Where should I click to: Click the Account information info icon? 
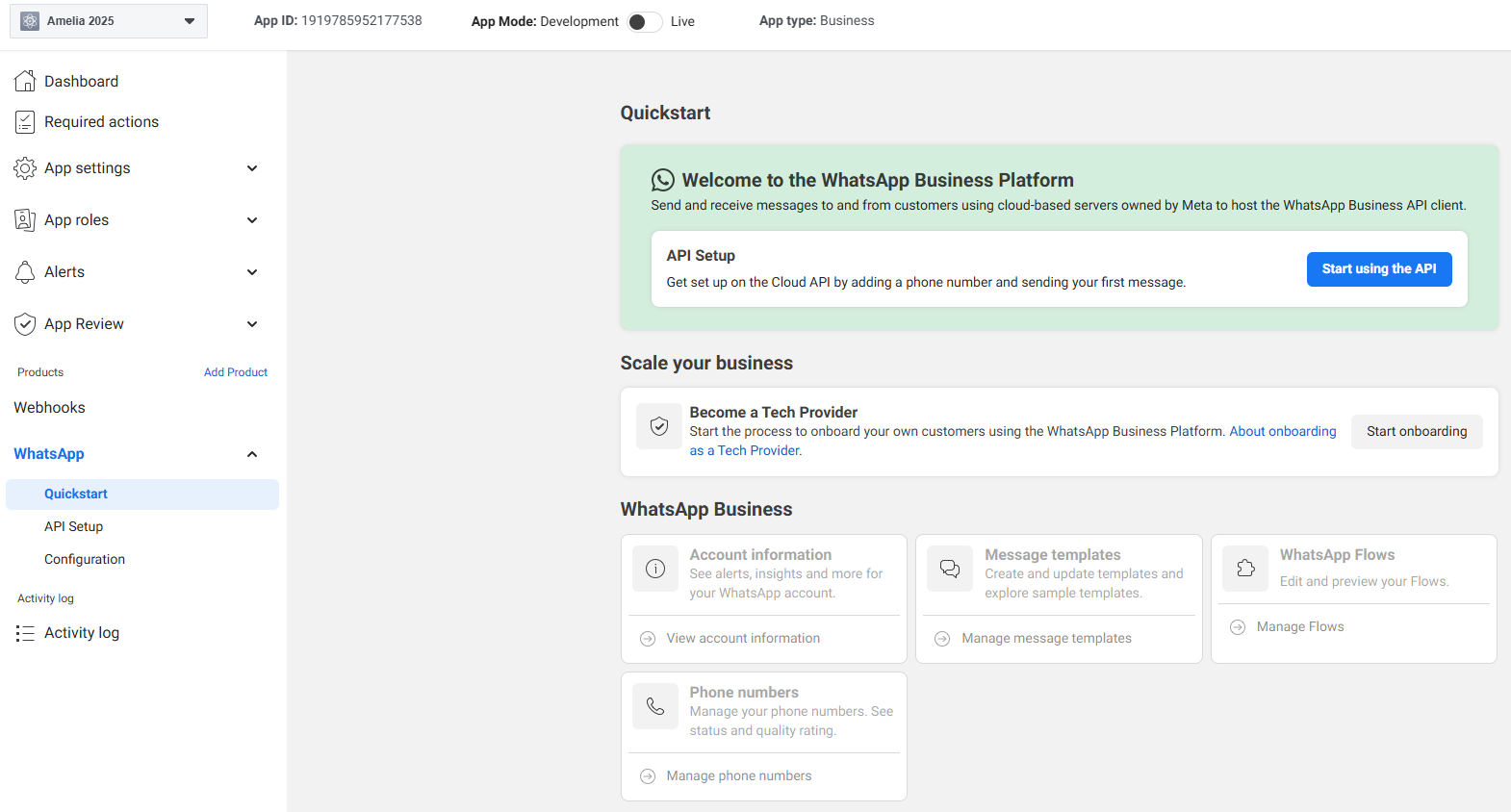tap(655, 569)
